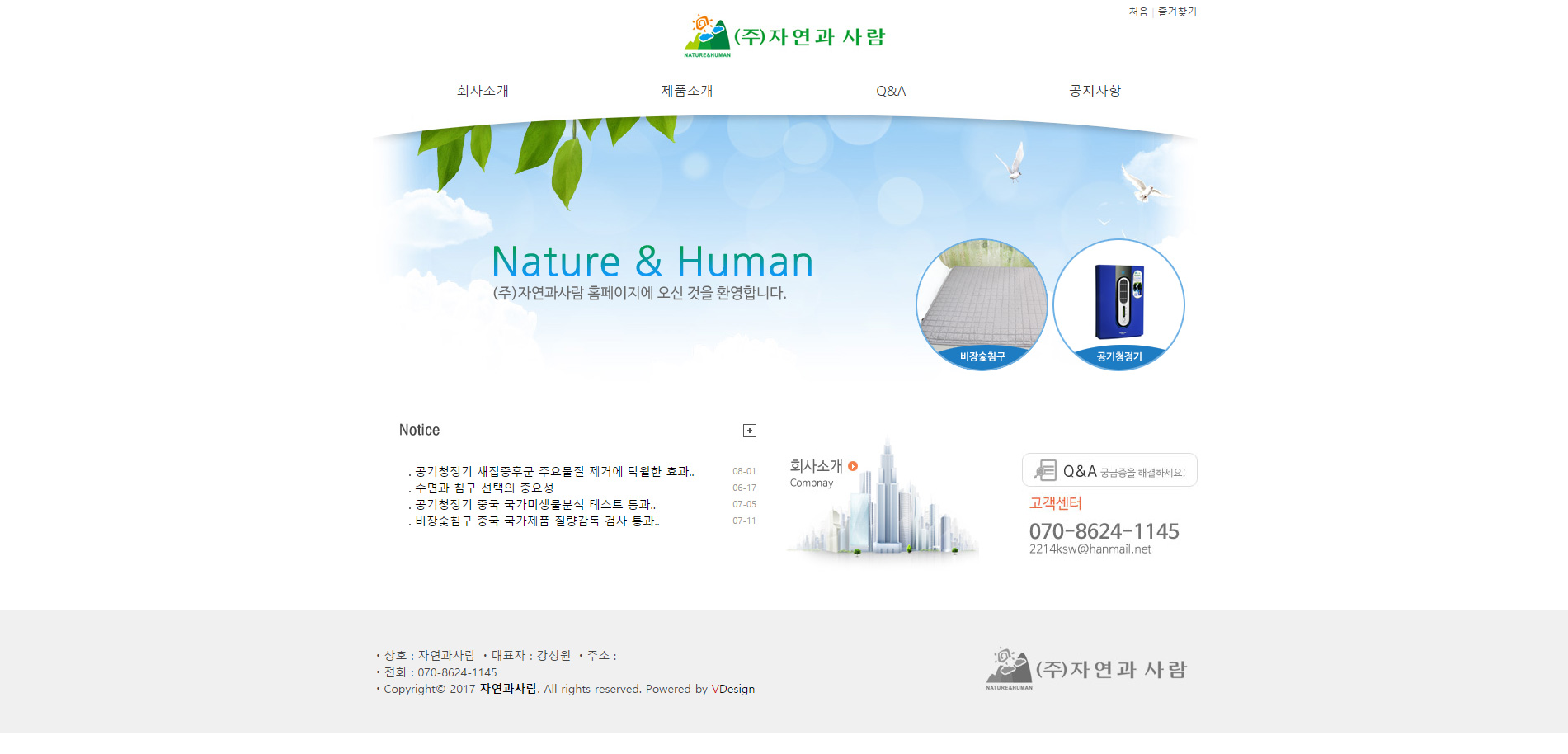Click the notice date 07-05
The image size is (1568, 754).
point(744,504)
